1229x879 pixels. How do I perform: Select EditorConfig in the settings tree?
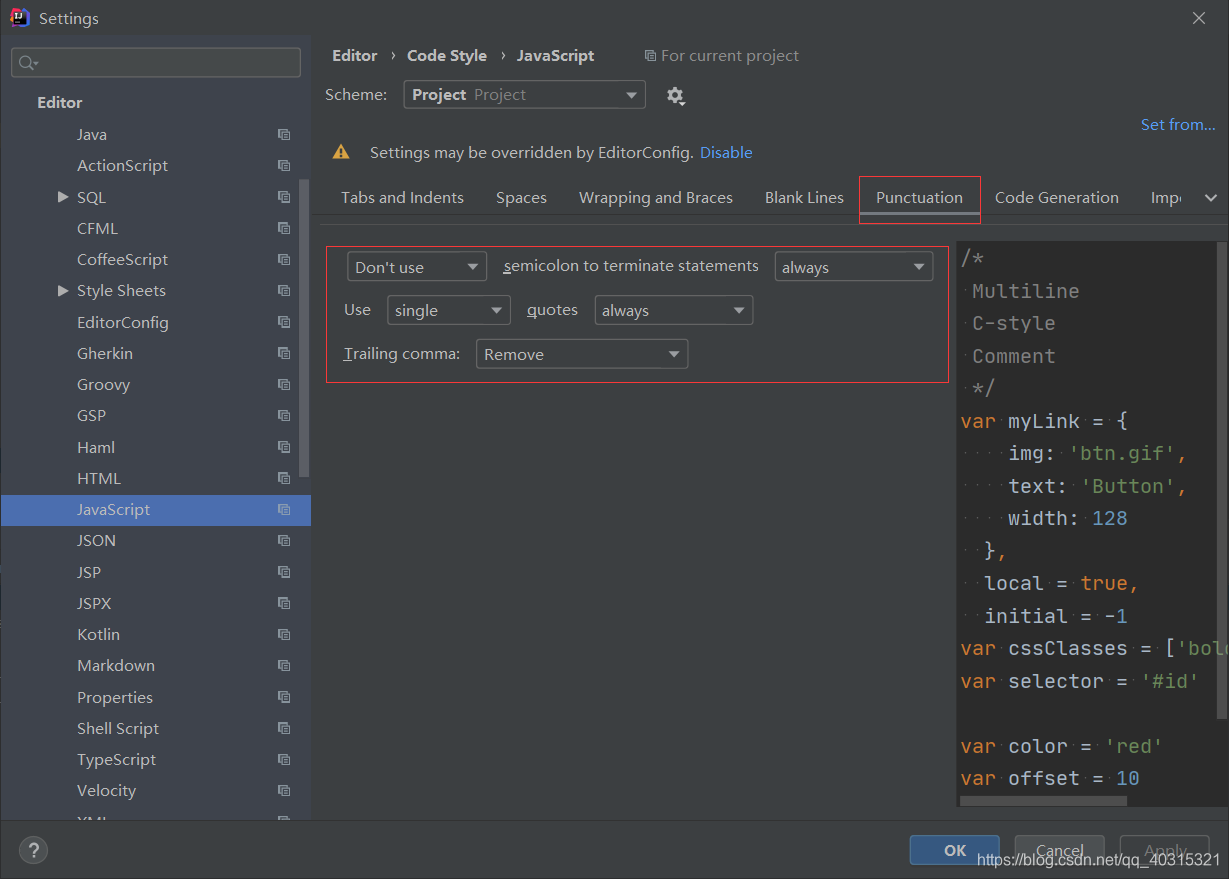[123, 322]
